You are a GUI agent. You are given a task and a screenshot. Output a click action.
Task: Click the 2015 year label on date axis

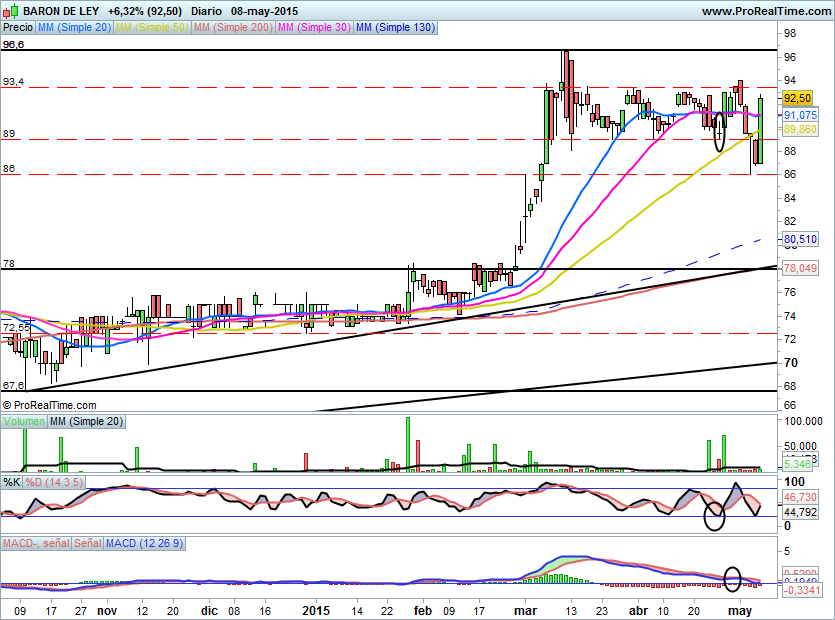coord(316,610)
